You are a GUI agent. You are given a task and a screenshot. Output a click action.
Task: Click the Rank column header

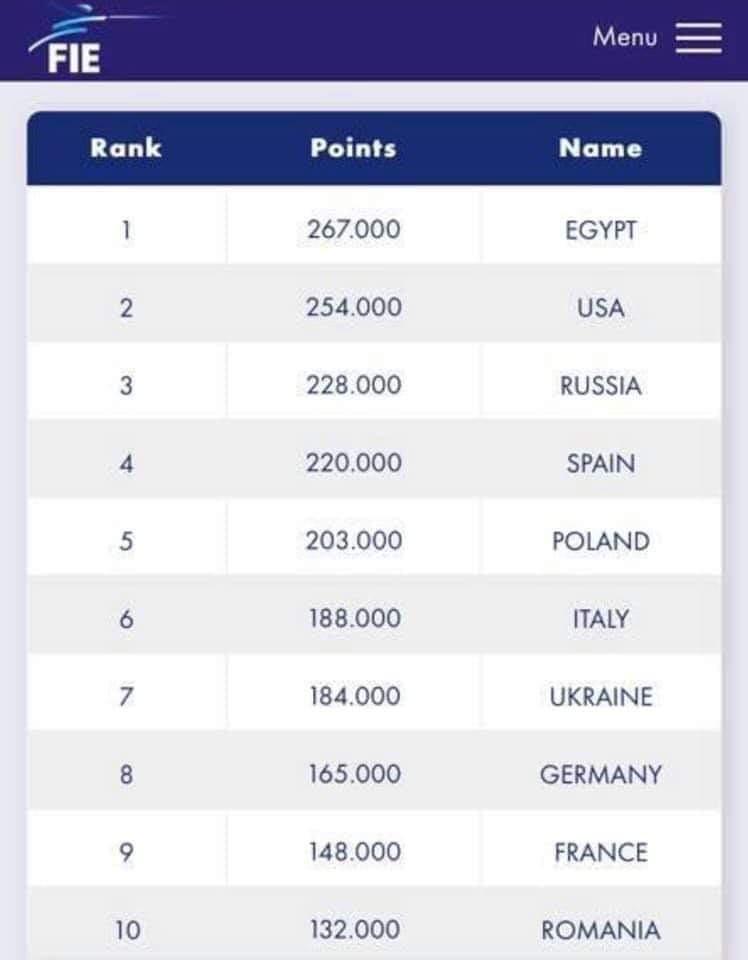[x=126, y=148]
